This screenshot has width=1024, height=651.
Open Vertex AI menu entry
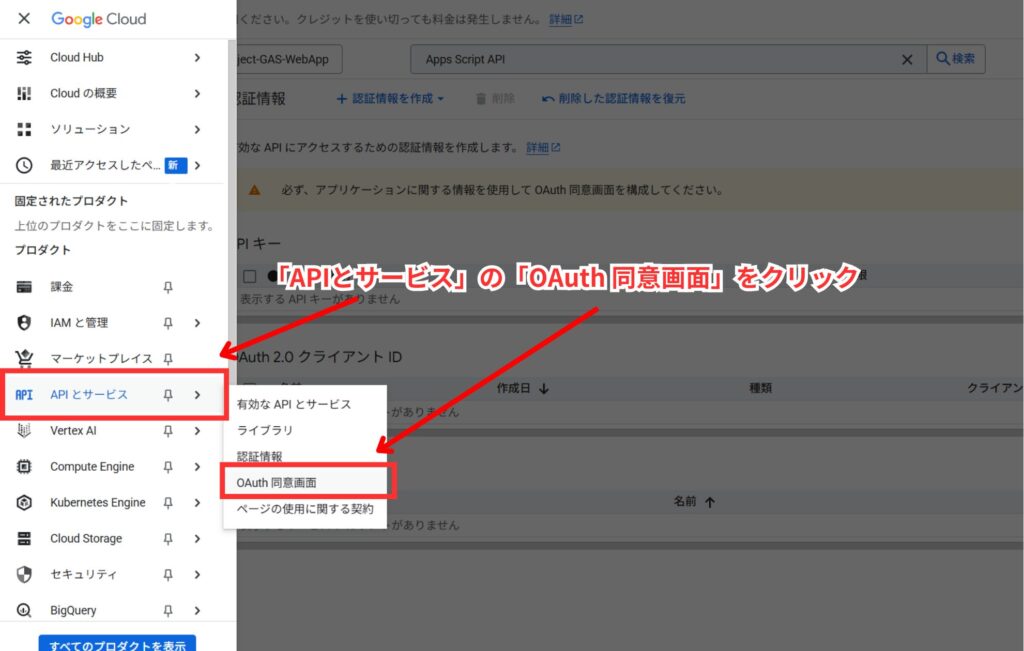pyautogui.click(x=73, y=430)
